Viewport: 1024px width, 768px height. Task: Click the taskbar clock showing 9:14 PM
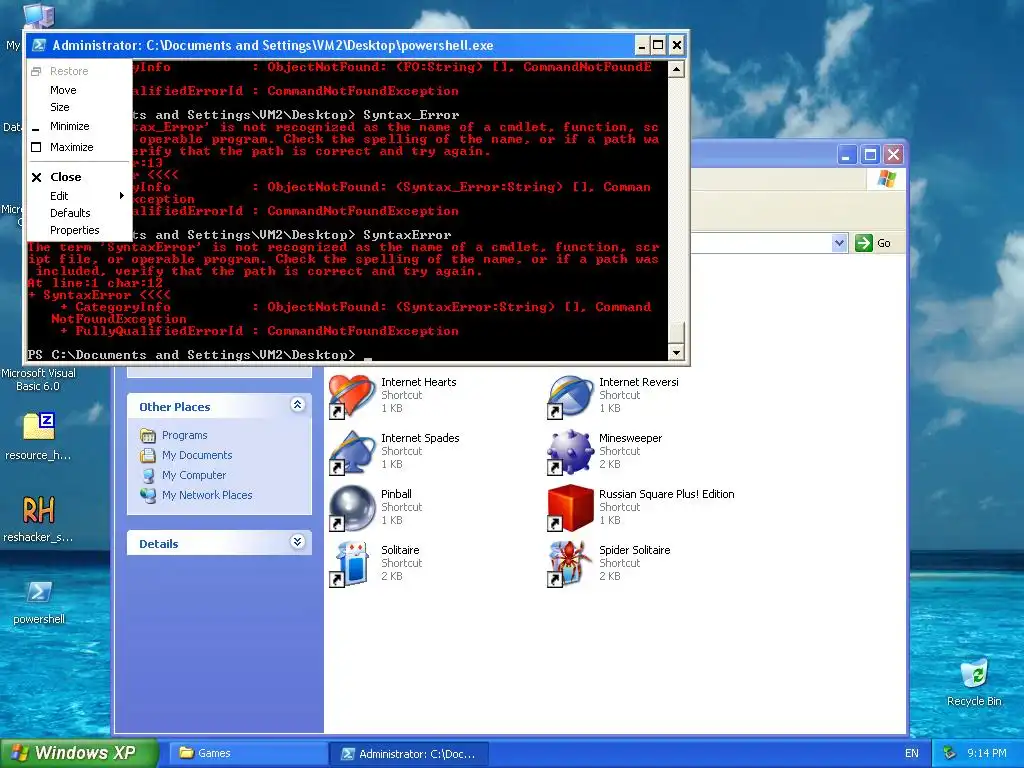pos(987,753)
